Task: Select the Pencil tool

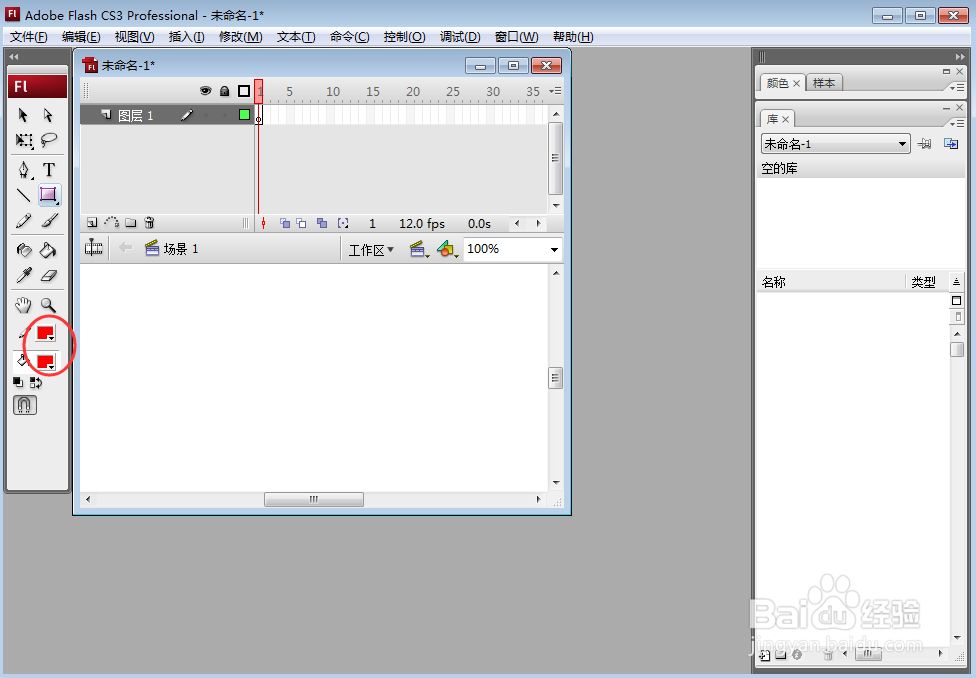Action: pos(24,220)
